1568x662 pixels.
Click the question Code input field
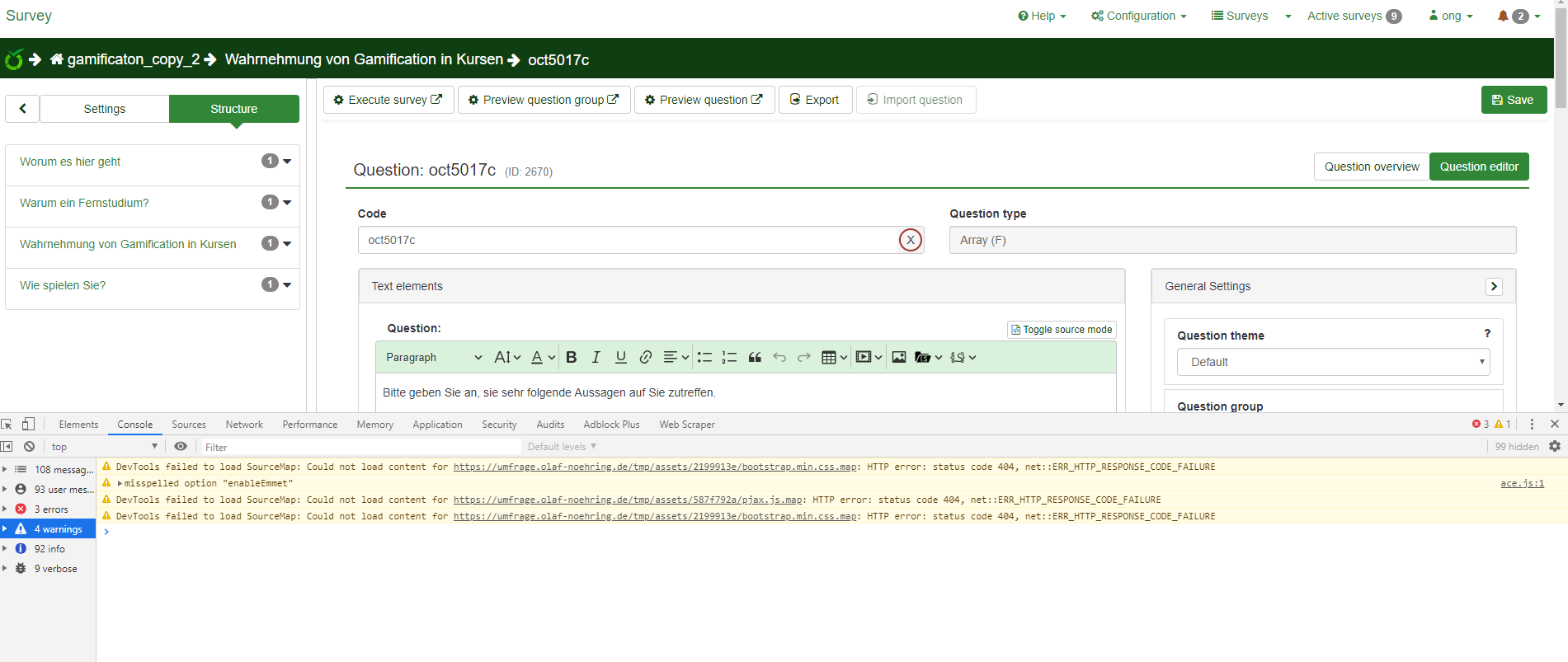[627, 240]
